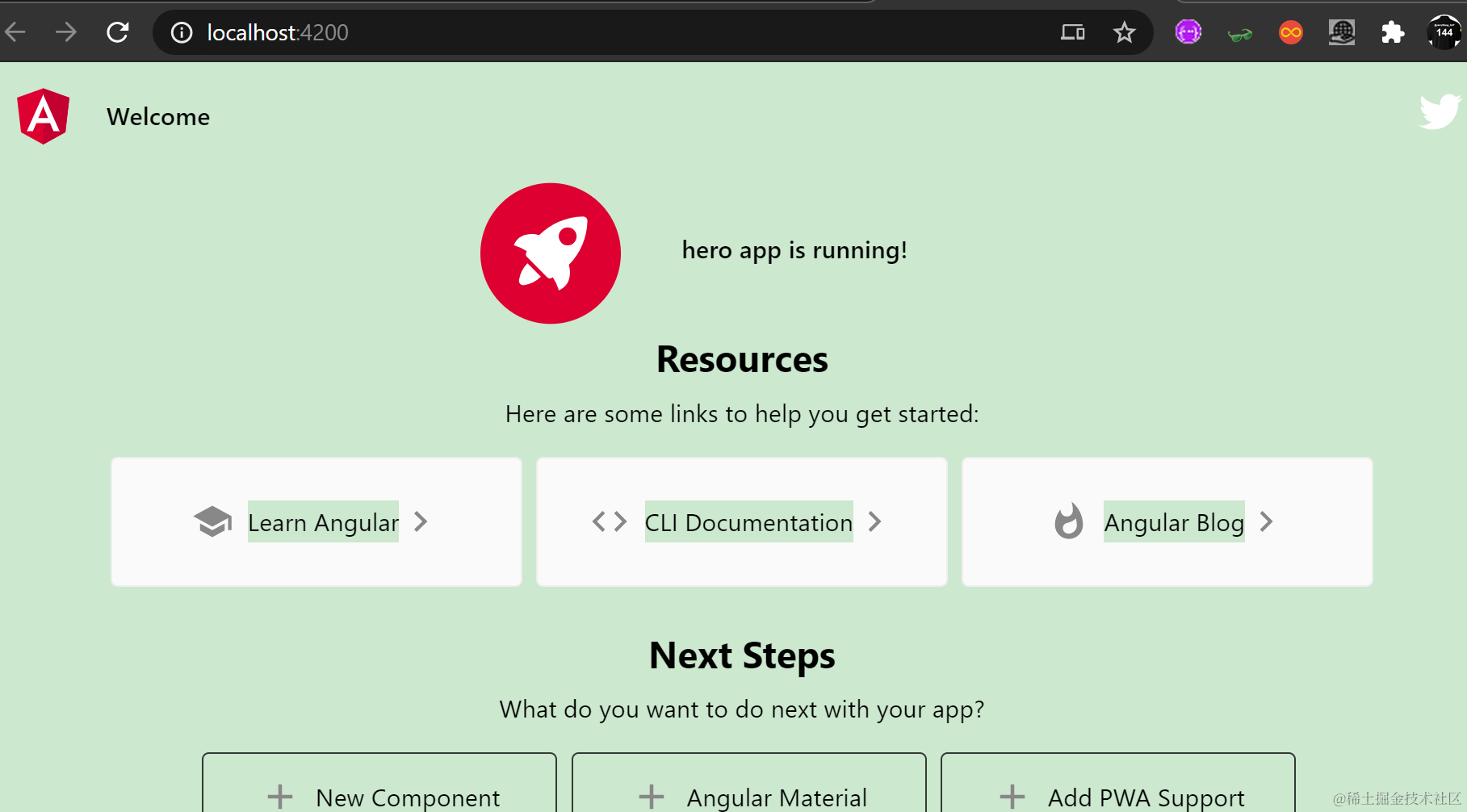Image resolution: width=1467 pixels, height=812 pixels.
Task: Click 'hero app is running!' text
Action: 794,250
